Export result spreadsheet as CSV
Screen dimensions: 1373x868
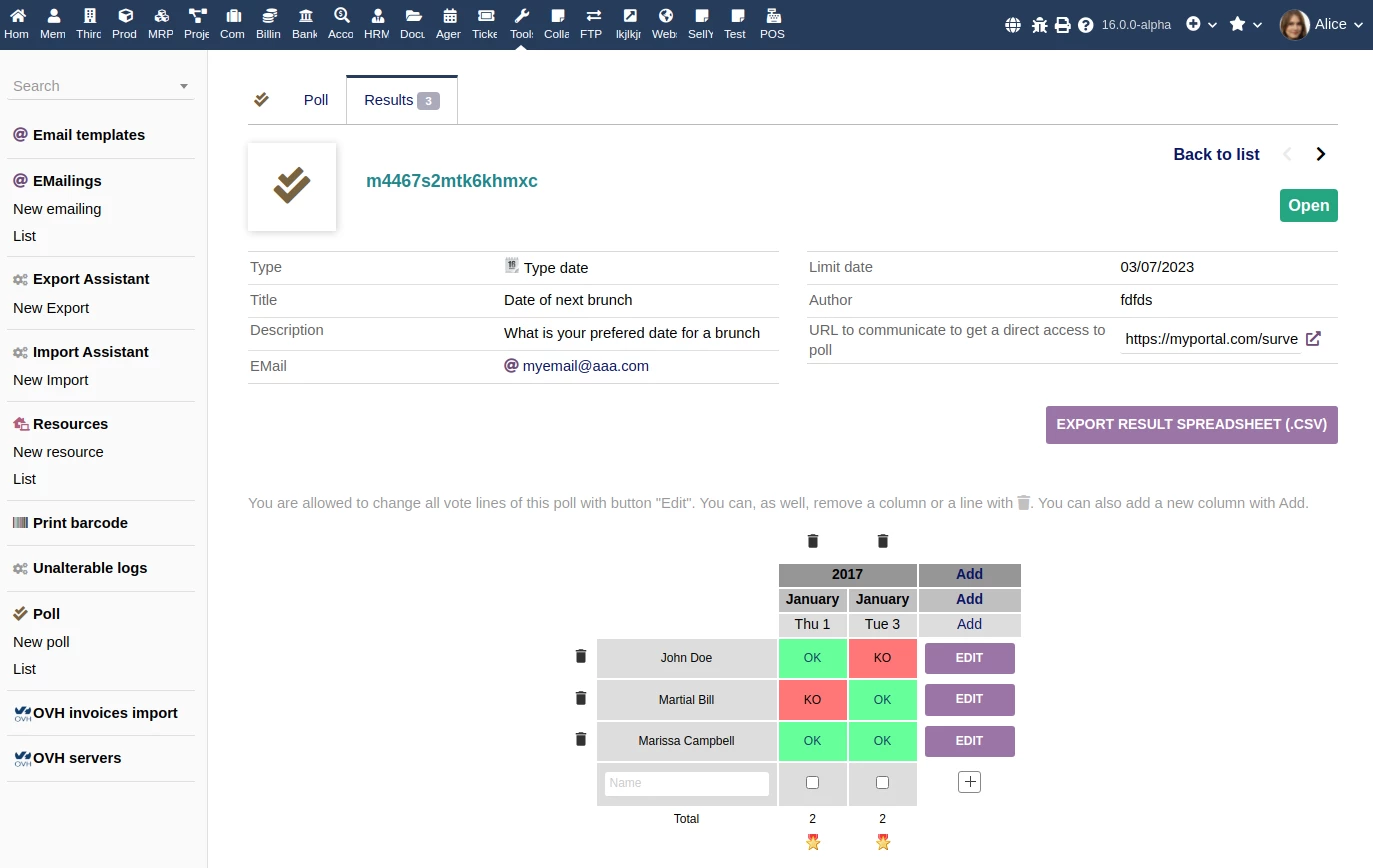coord(1191,424)
